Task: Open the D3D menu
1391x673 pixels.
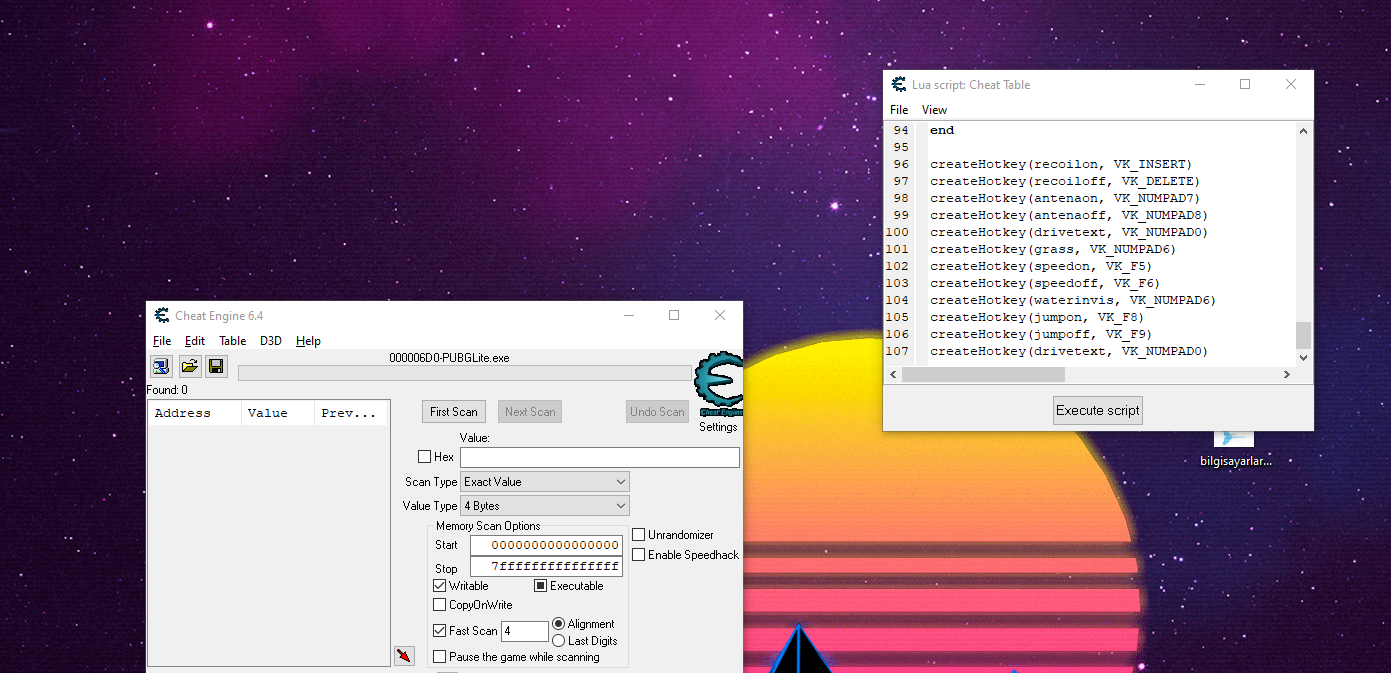Action: 271,341
